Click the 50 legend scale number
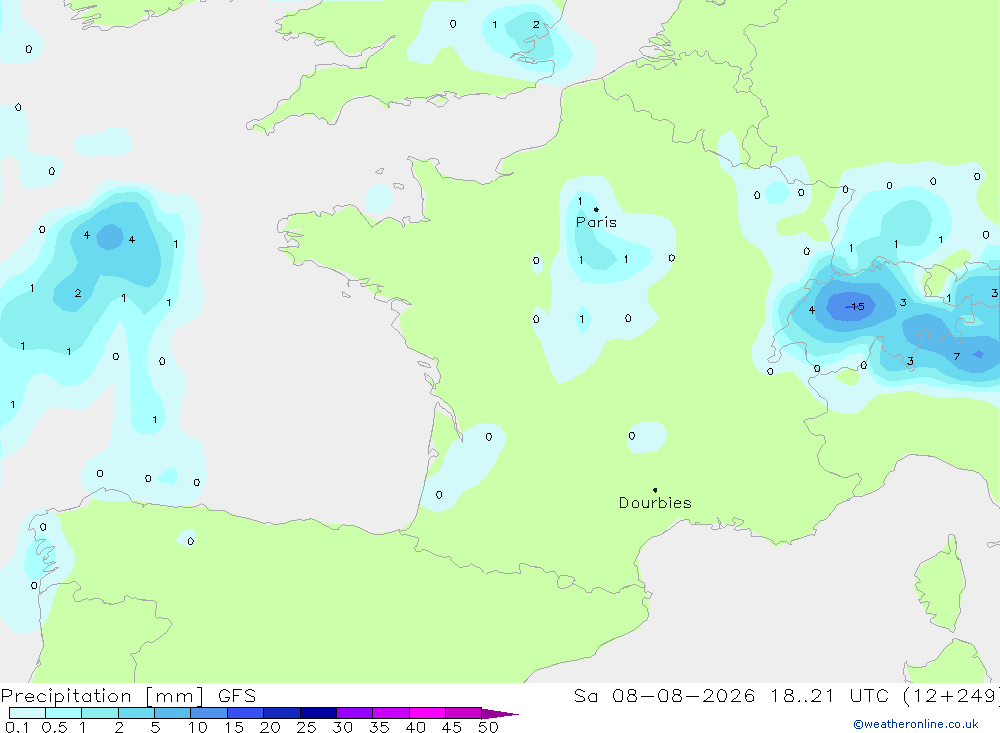This screenshot has width=1000, height=733. [488, 727]
